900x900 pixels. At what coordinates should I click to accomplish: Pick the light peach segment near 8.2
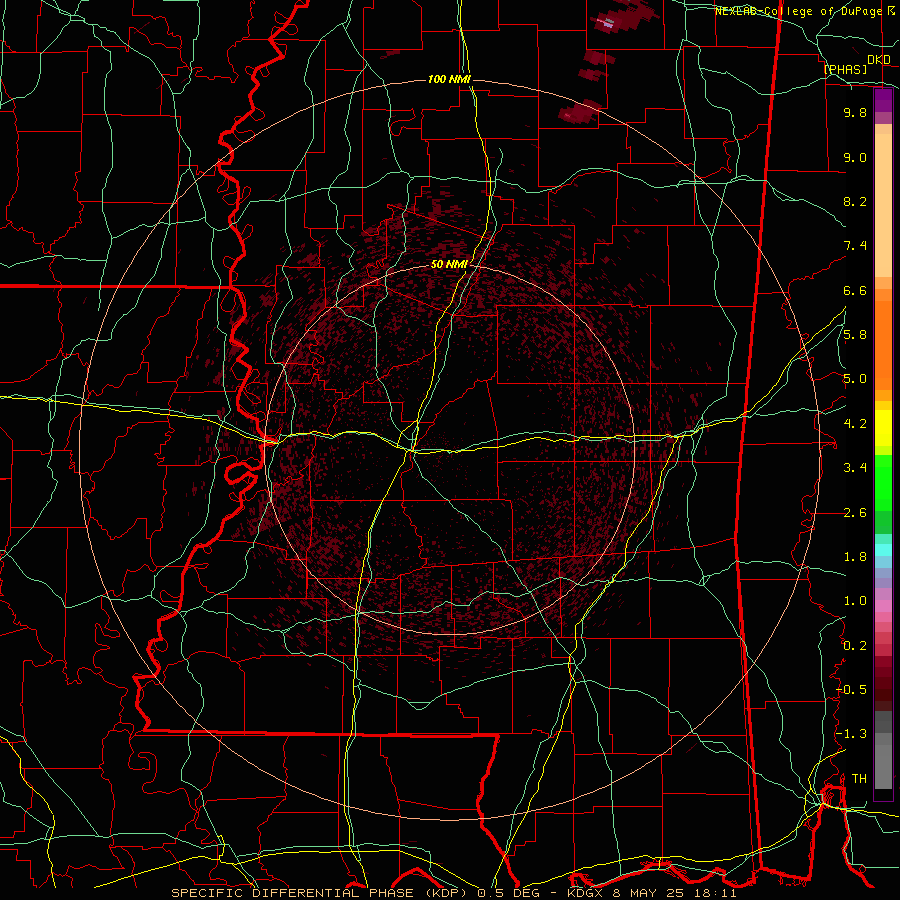(883, 207)
